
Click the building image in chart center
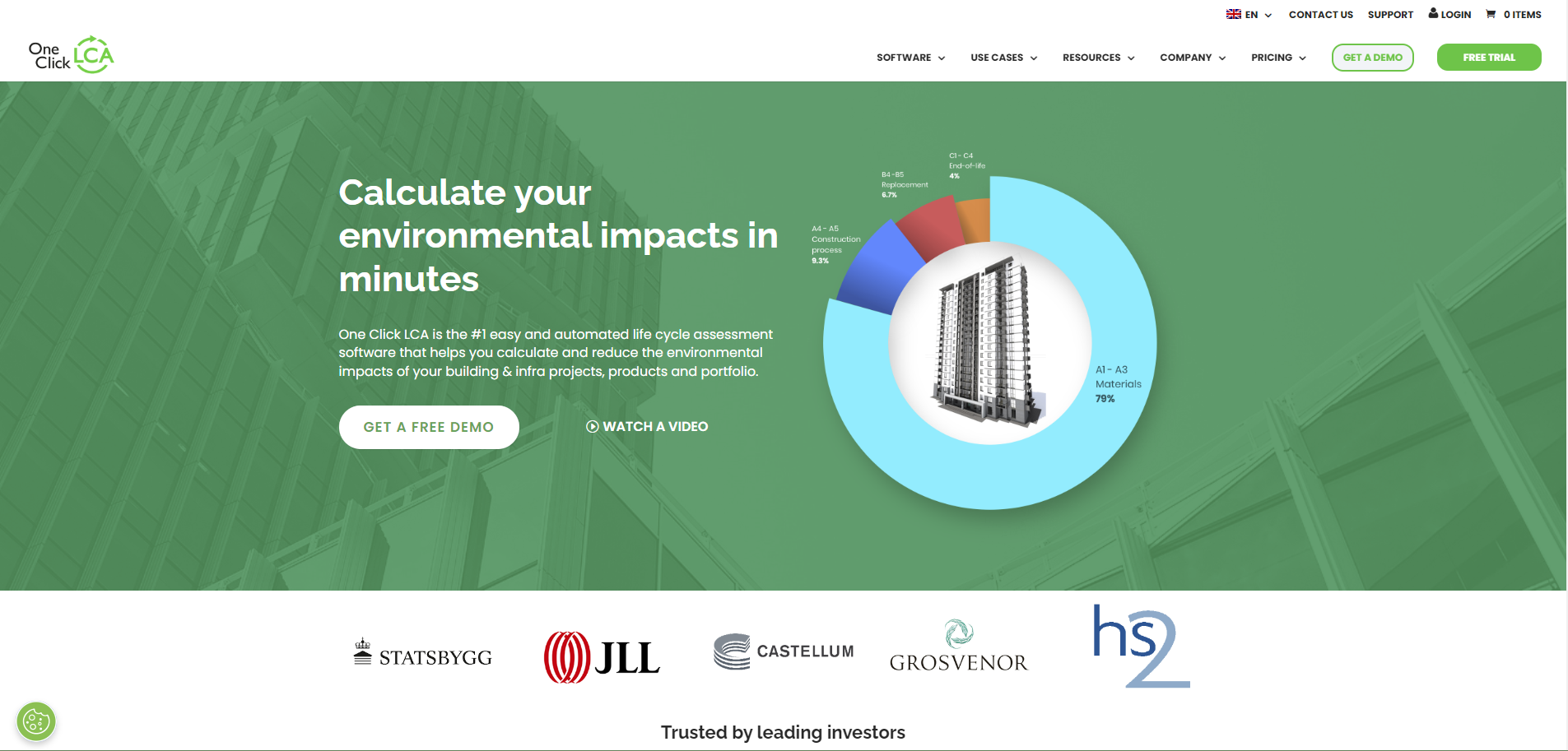pos(990,343)
